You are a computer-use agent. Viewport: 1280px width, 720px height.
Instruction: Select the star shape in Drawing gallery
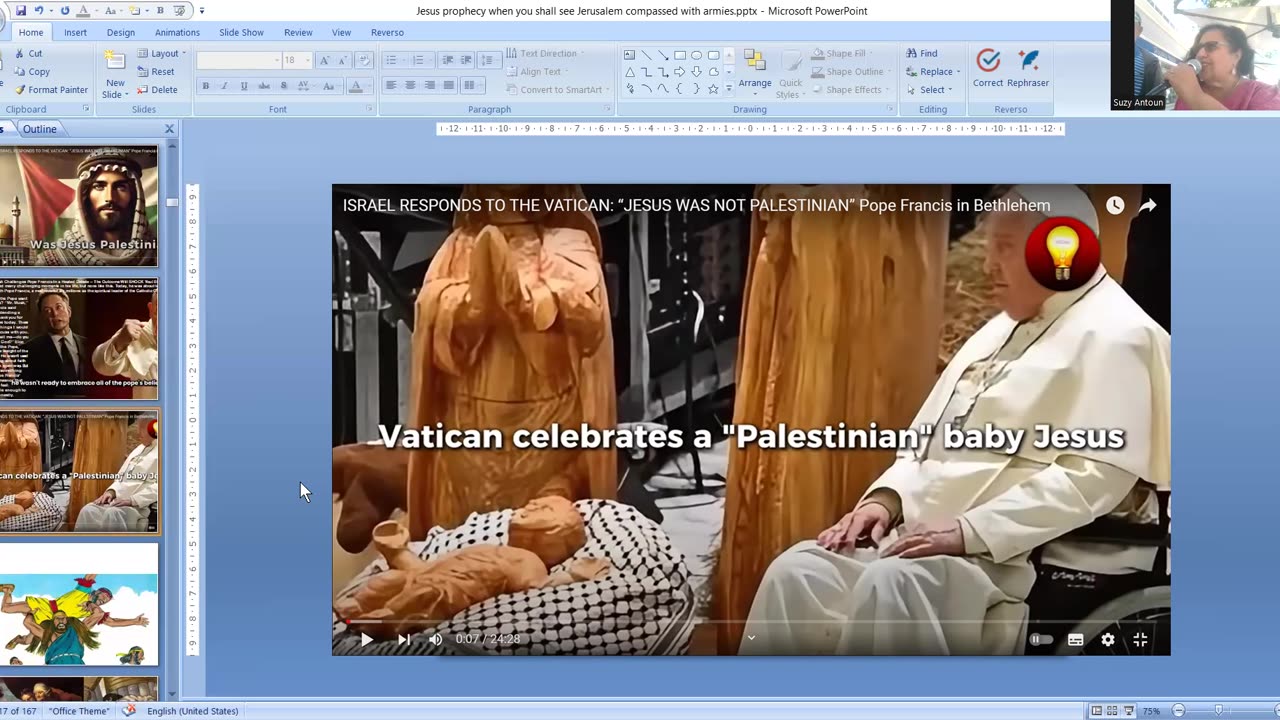click(713, 89)
